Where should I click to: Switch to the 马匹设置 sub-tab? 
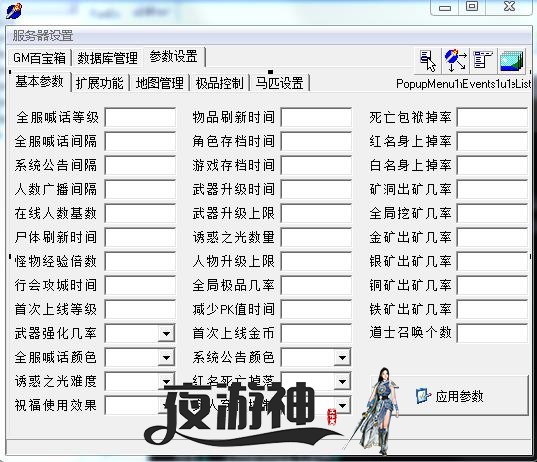pos(279,83)
